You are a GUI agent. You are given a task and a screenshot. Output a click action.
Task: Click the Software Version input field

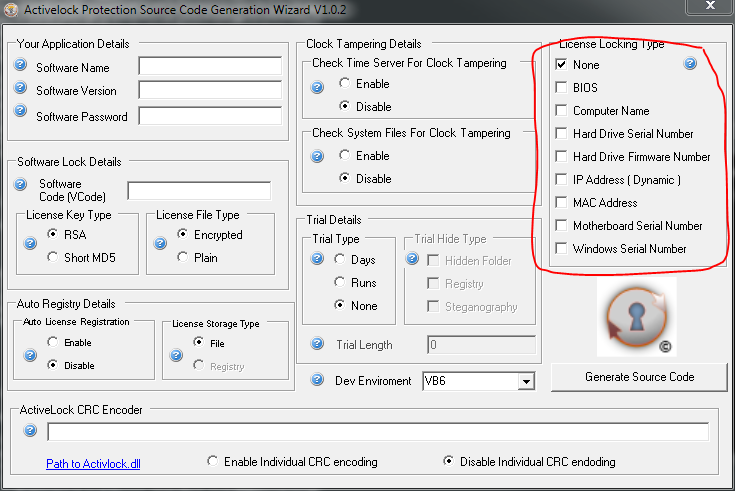tap(210, 90)
